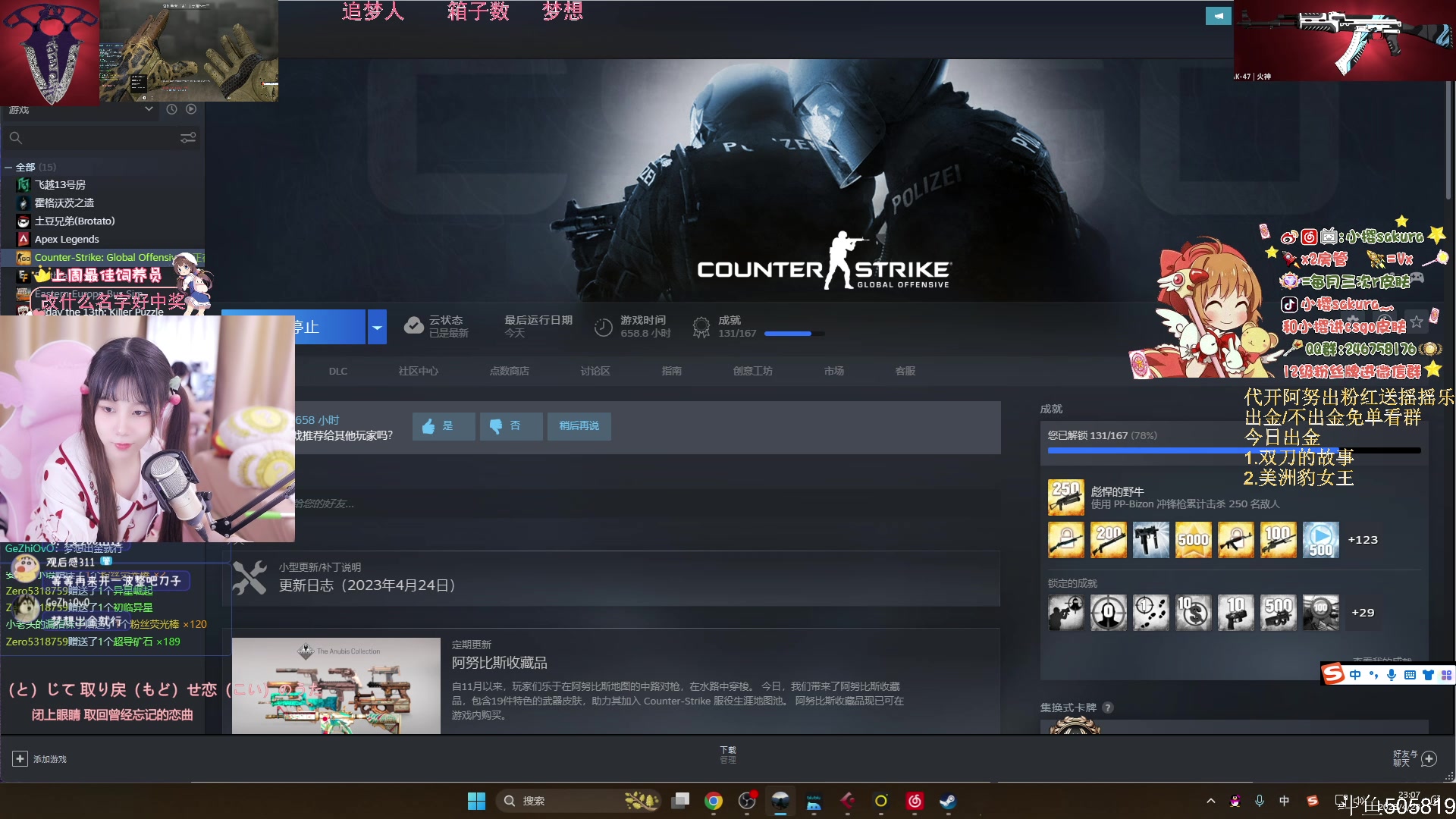Image resolution: width=1456 pixels, height=819 pixels.
Task: Click the cloud status checkmark icon
Action: tap(413, 326)
